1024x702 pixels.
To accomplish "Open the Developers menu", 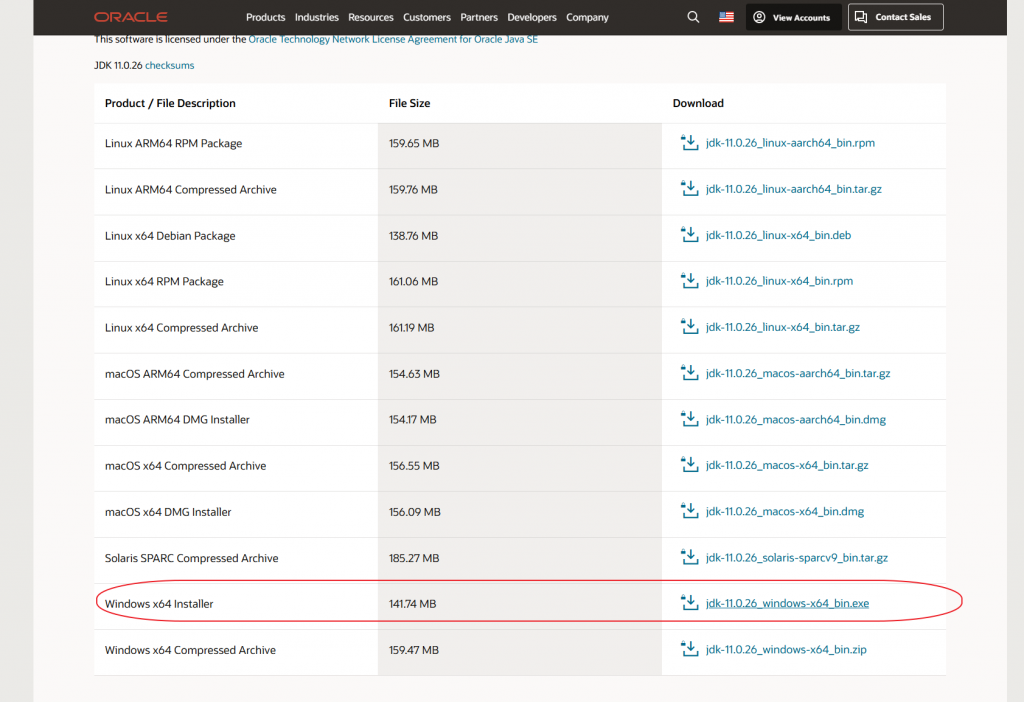I will coord(532,18).
